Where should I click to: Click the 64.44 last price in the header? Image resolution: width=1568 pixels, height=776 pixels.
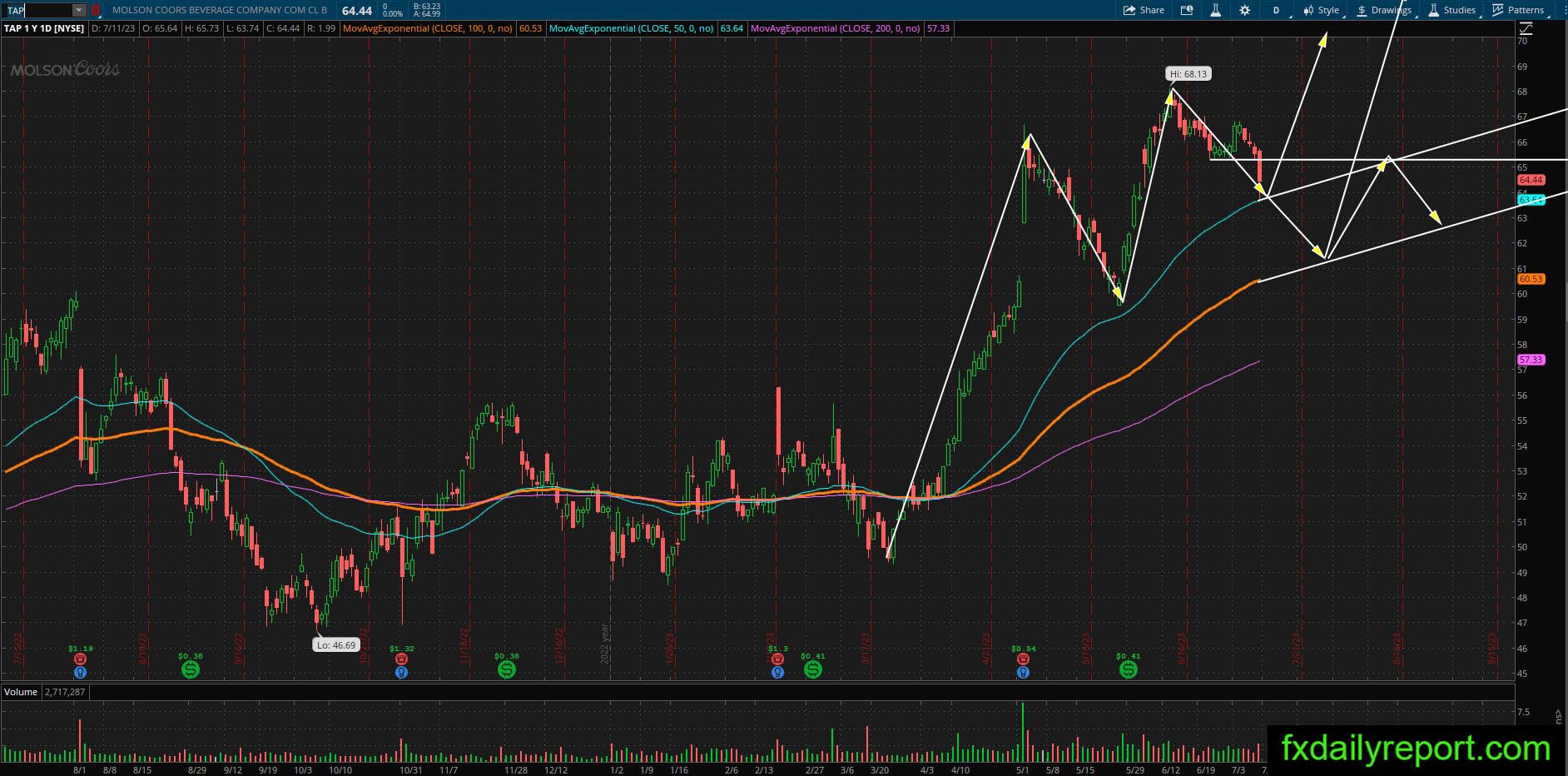[357, 10]
